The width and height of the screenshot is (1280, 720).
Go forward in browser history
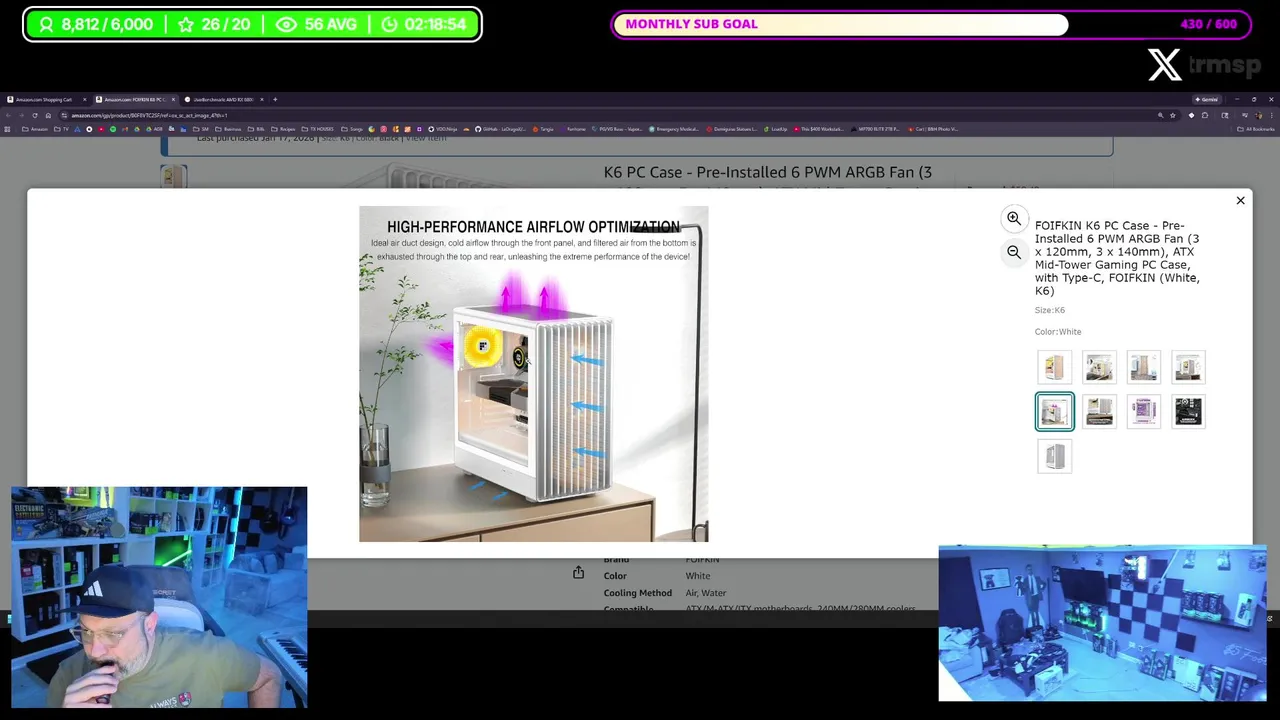coord(21,115)
